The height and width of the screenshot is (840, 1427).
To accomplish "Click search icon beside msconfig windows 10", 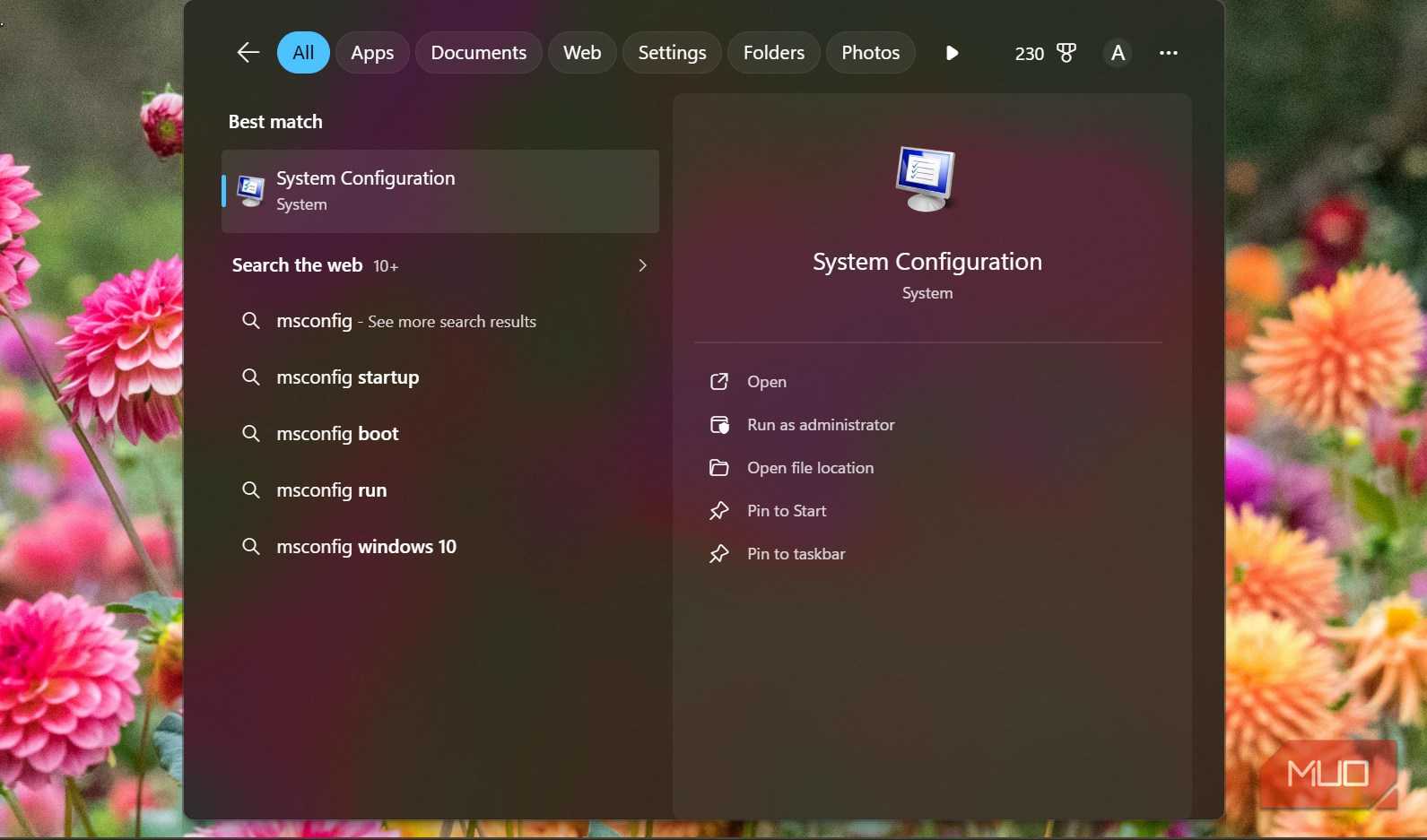I will click(x=251, y=547).
